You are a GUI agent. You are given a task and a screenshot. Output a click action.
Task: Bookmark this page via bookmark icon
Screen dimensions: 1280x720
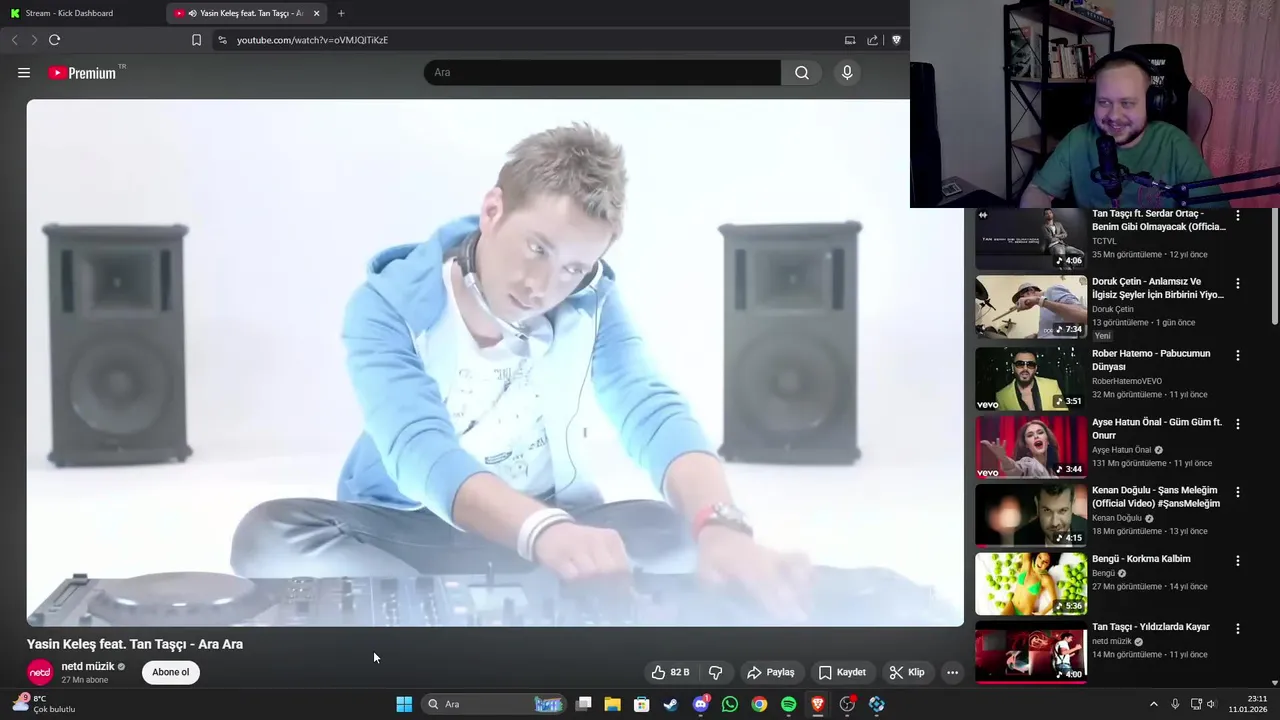(x=196, y=40)
